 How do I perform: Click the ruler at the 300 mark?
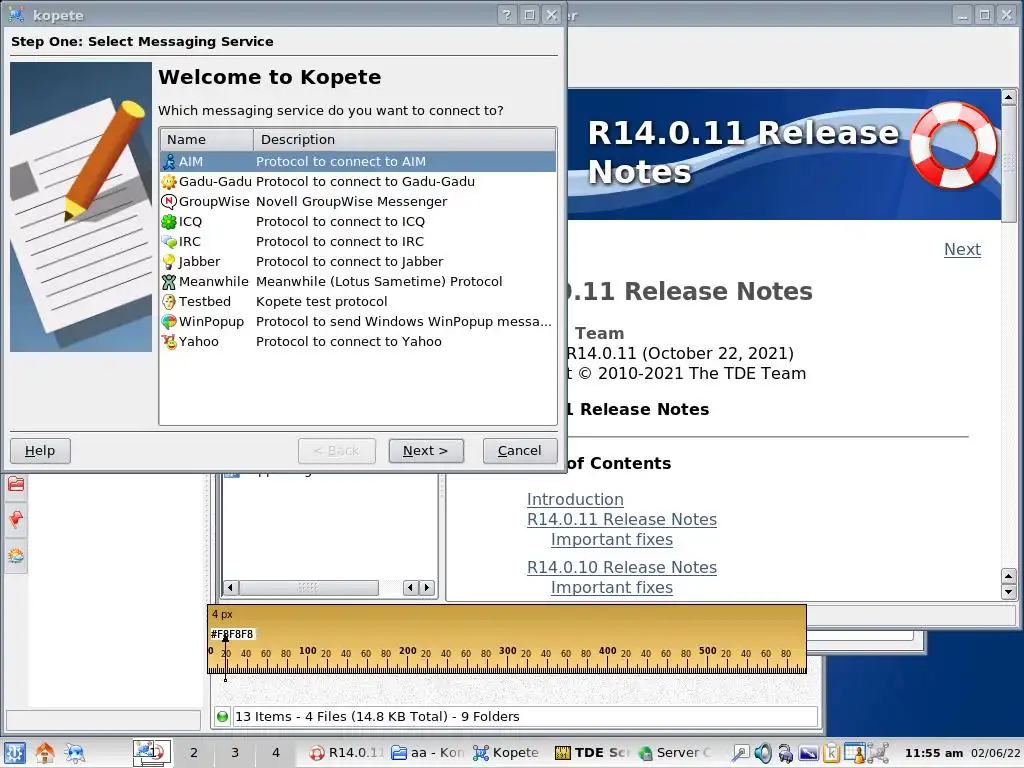(507, 651)
